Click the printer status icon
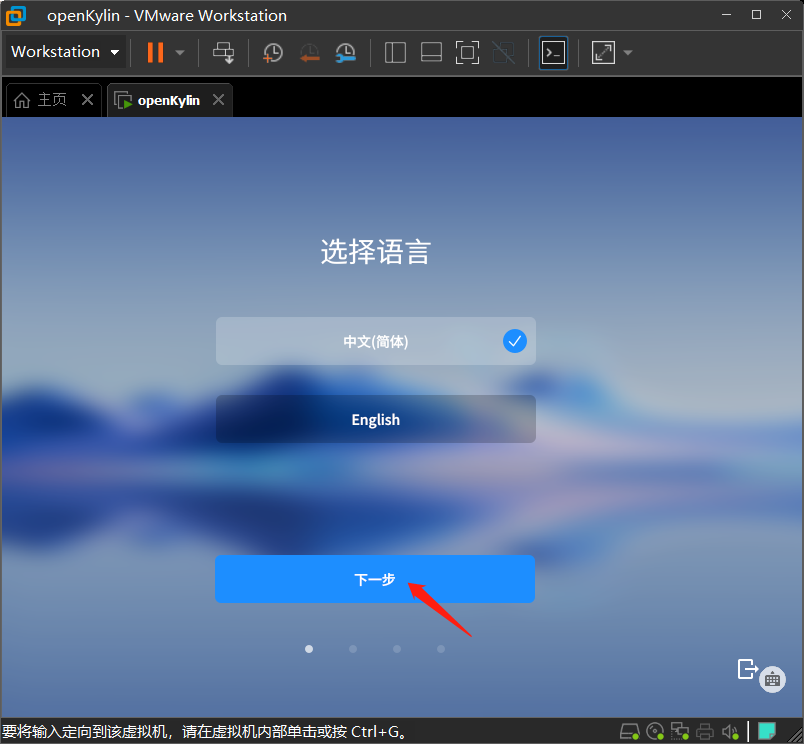Screen dimensions: 804x744 705,731
